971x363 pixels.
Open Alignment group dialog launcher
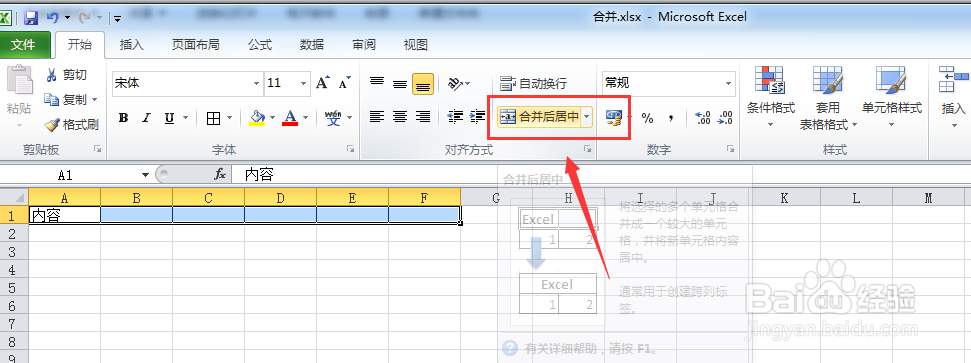click(588, 149)
